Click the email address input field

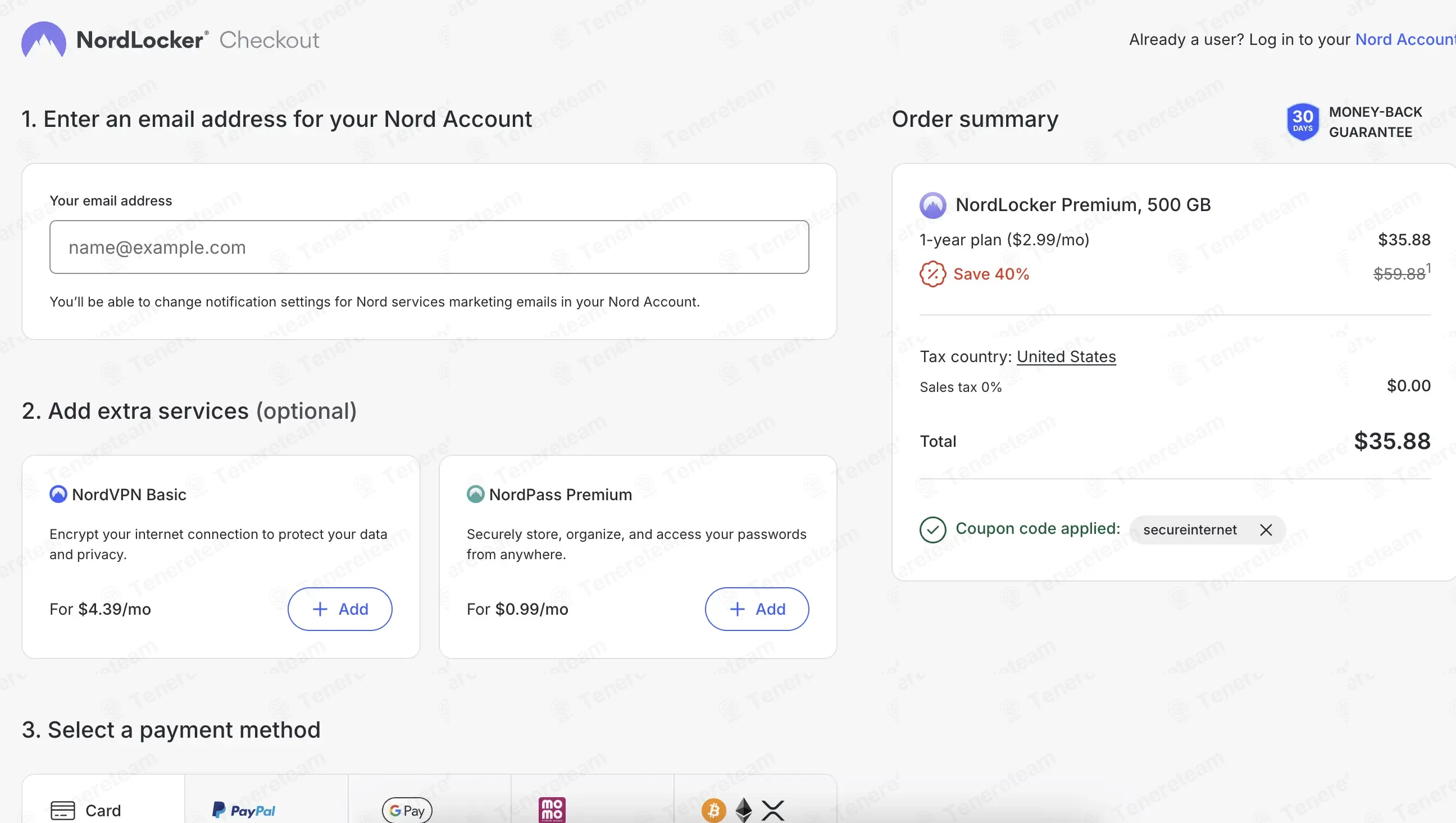pyautogui.click(x=429, y=247)
